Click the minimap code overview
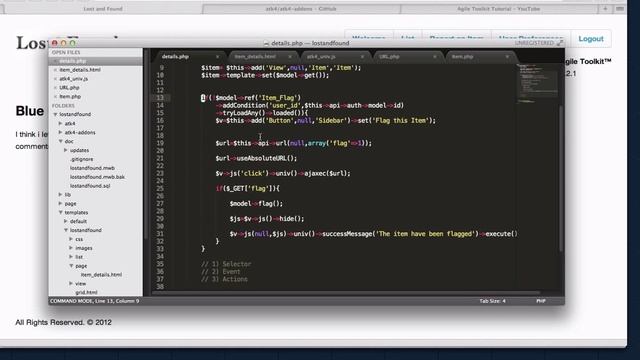640x360 pixels. pos(538,83)
